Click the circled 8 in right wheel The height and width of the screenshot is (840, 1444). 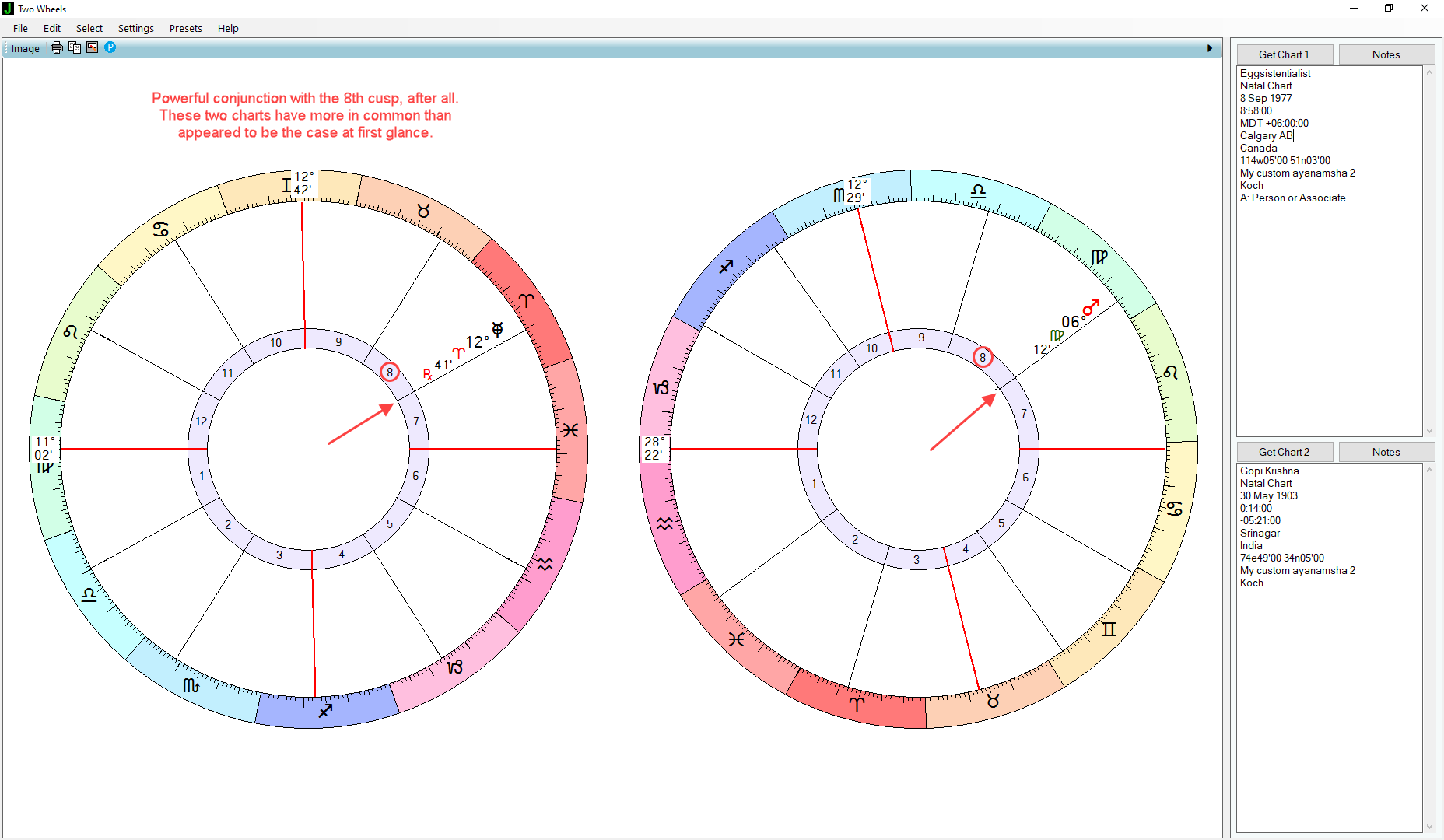click(983, 357)
